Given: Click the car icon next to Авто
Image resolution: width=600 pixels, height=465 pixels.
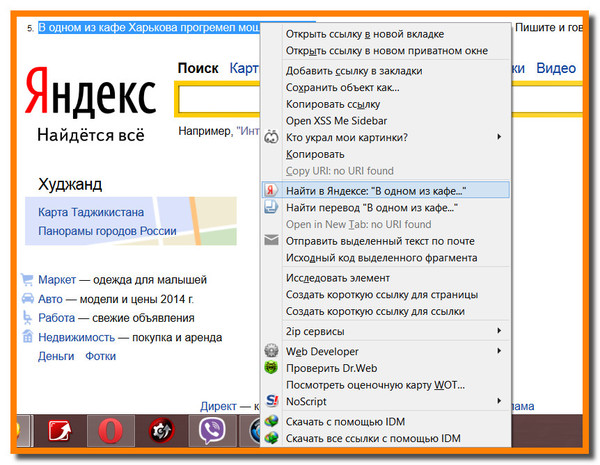Looking at the screenshot, I should coord(27,298).
